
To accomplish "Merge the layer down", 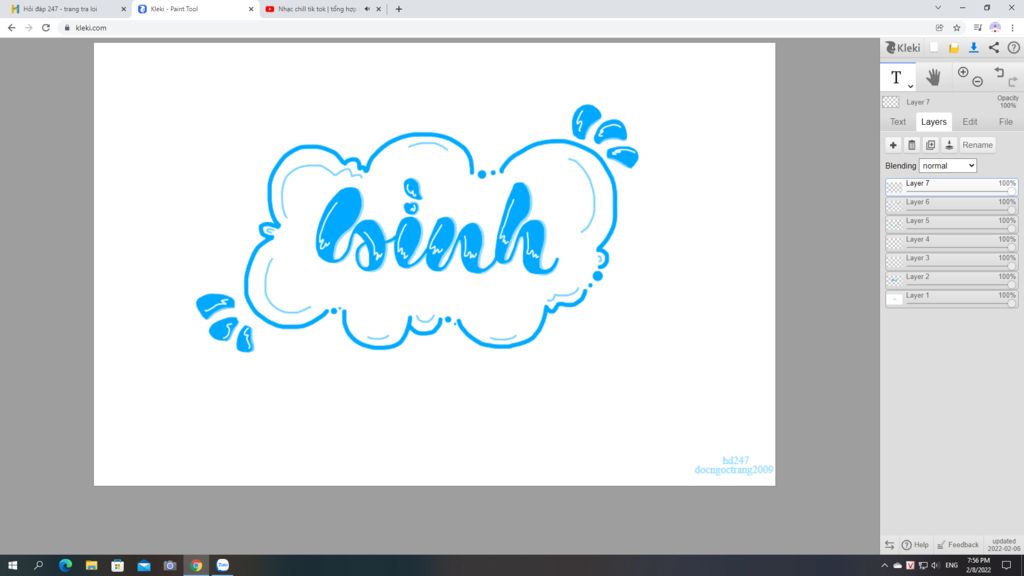I will [x=950, y=145].
